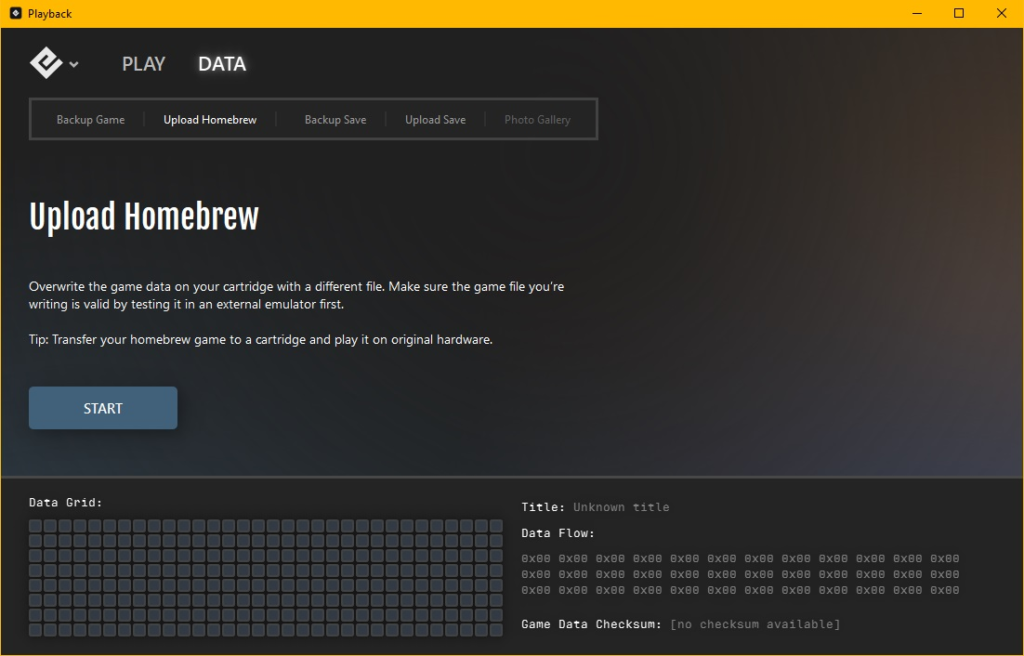Click the 'Unknown title' text
Screen dimensions: 1024x656
click(x=621, y=507)
